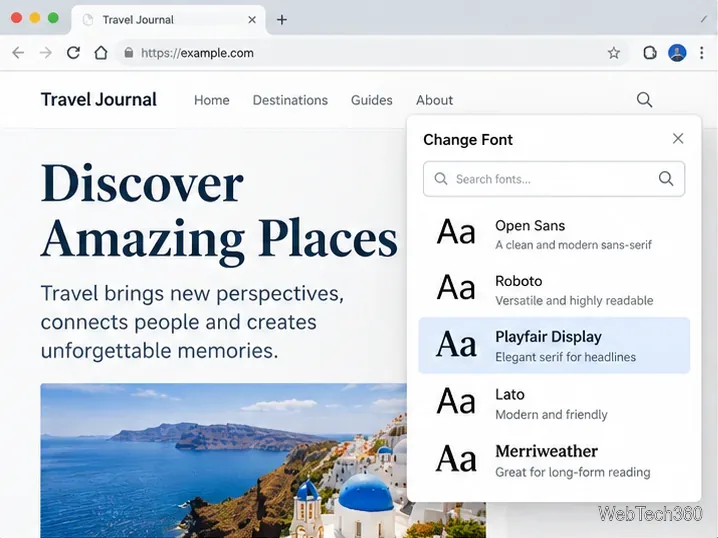This screenshot has width=718, height=538.
Task: Go to the Destinations nav link
Action: point(290,100)
